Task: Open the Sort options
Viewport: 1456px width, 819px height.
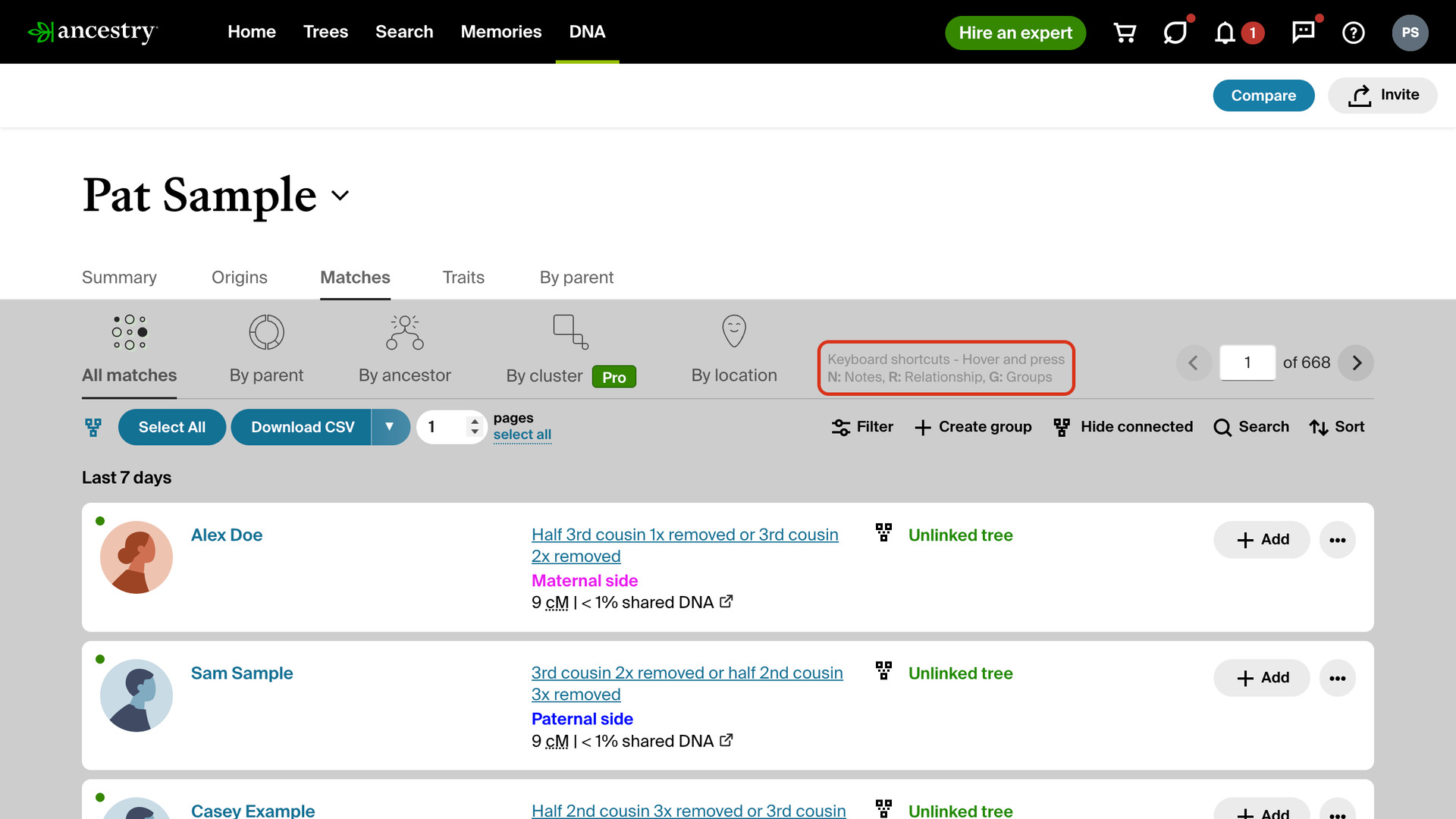Action: tap(1337, 427)
